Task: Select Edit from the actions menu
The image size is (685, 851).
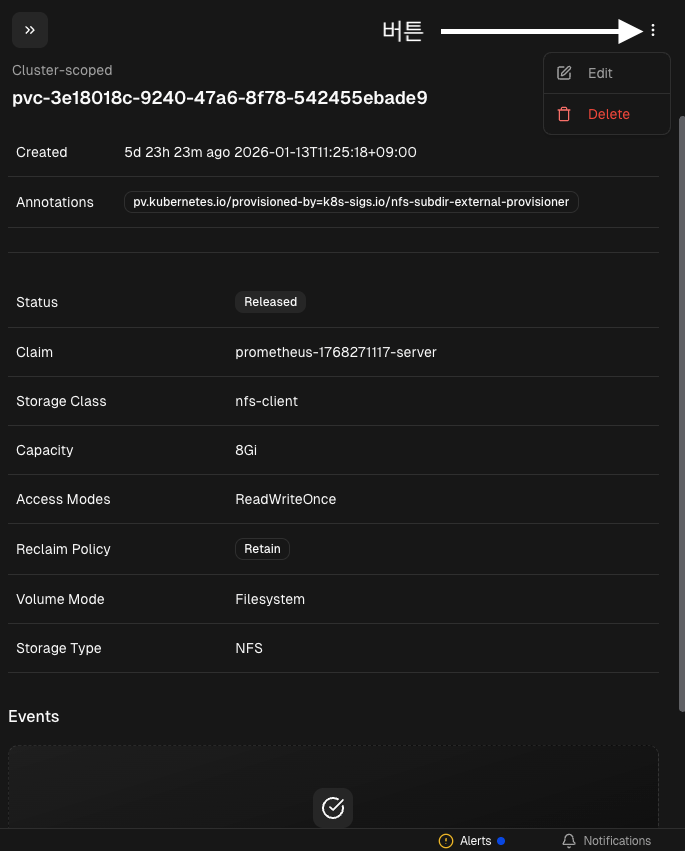Action: [600, 73]
